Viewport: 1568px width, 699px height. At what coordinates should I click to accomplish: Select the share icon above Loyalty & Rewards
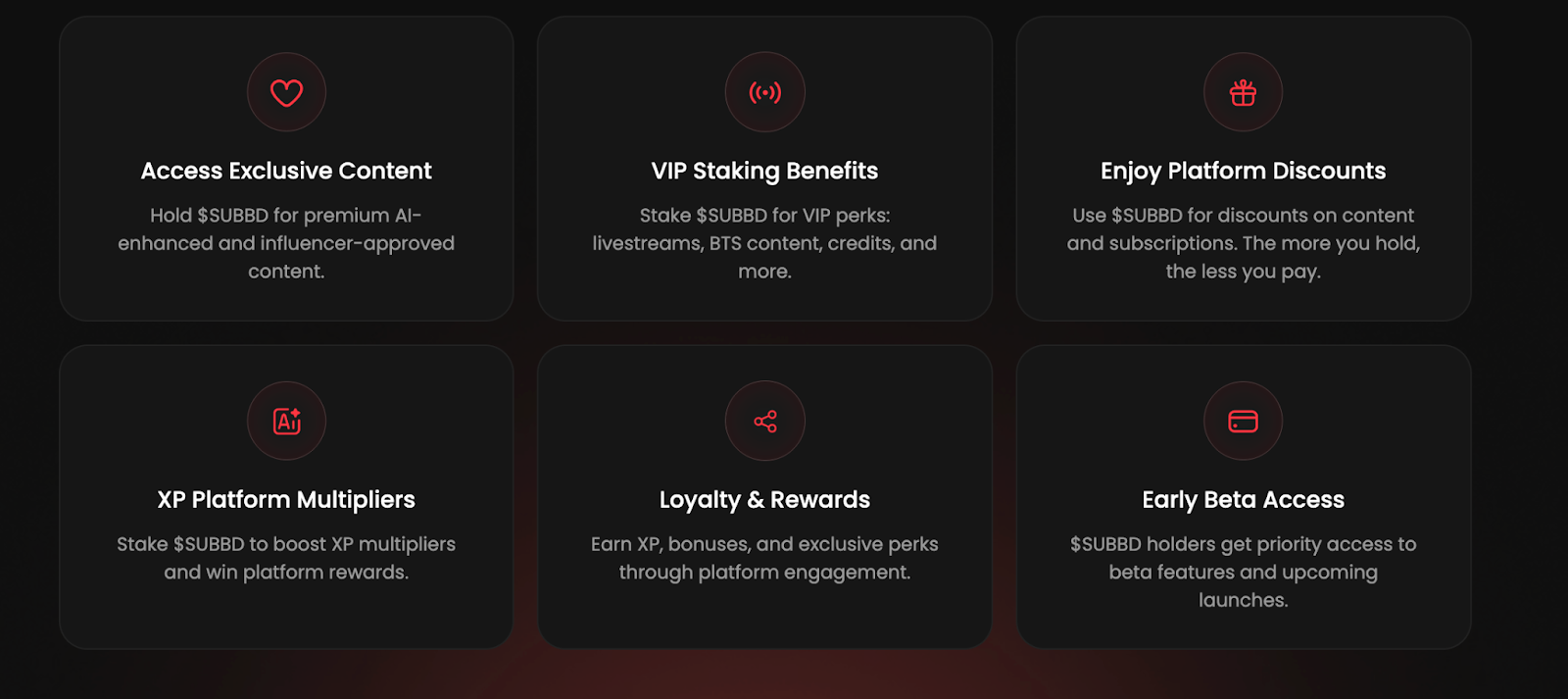[764, 421]
